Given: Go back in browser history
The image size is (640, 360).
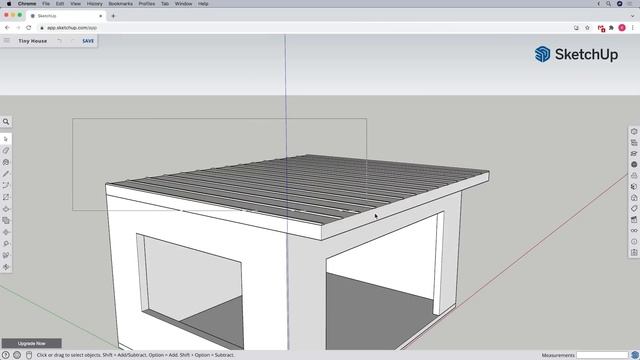Looking at the screenshot, I should tap(7, 28).
